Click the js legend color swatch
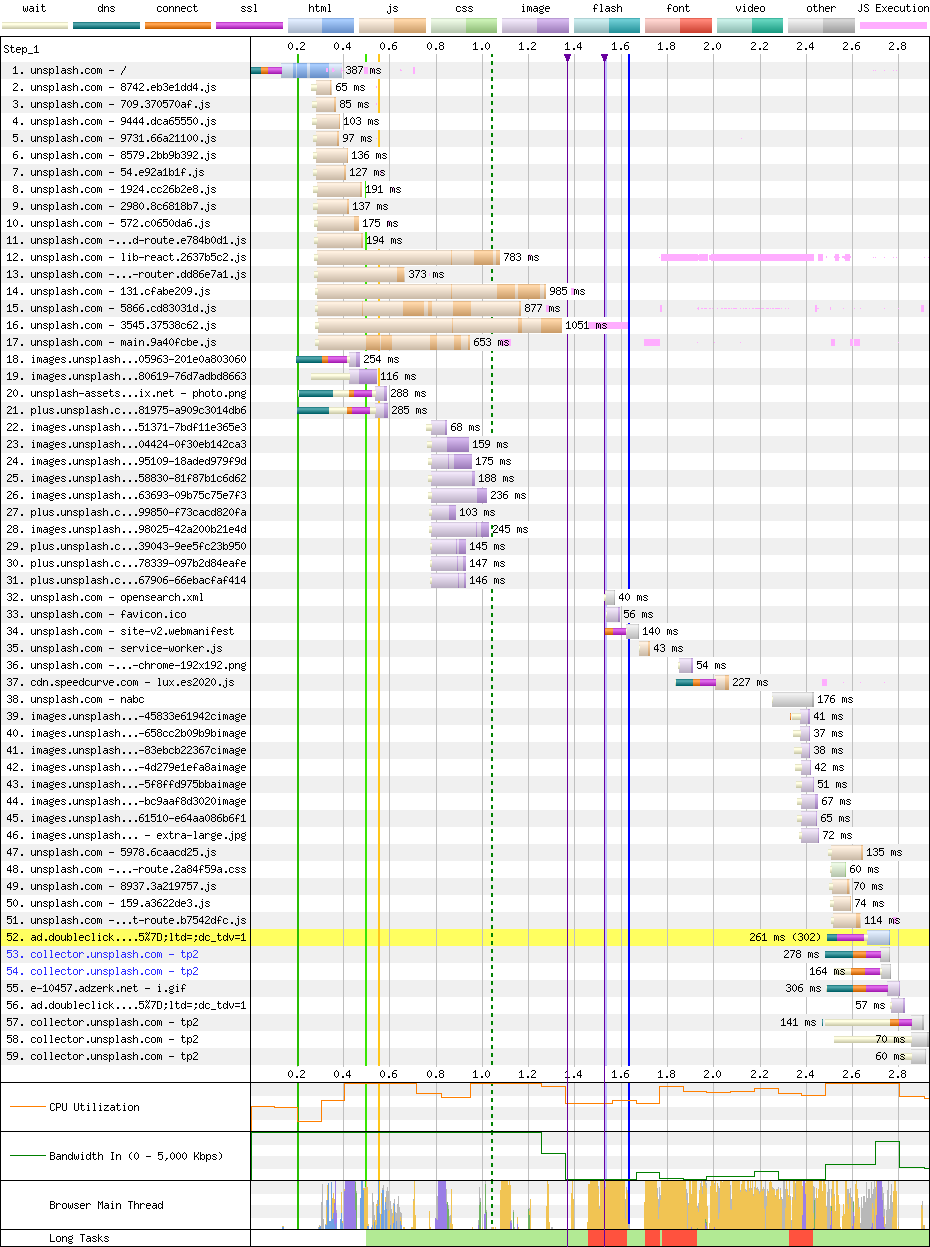This screenshot has height=1247, width=930. coord(392,24)
